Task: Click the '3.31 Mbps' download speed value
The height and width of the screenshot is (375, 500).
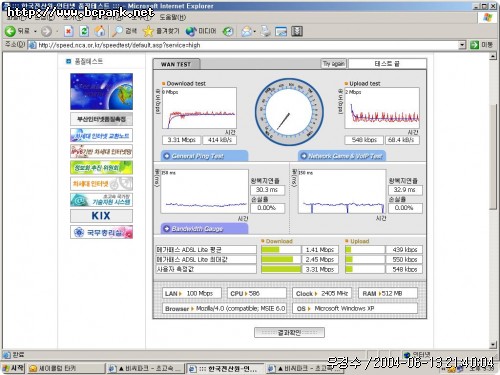Action: [x=181, y=140]
